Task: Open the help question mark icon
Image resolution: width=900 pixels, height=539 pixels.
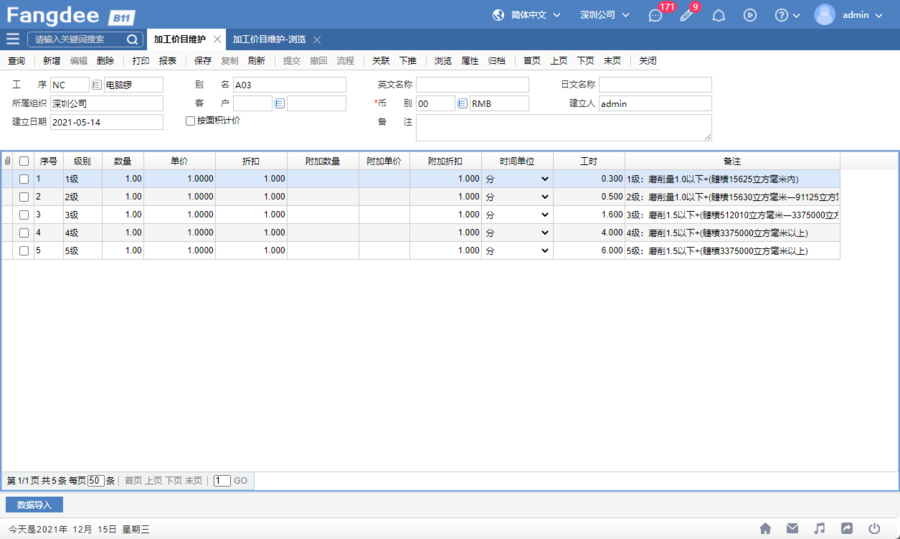Action: point(781,15)
